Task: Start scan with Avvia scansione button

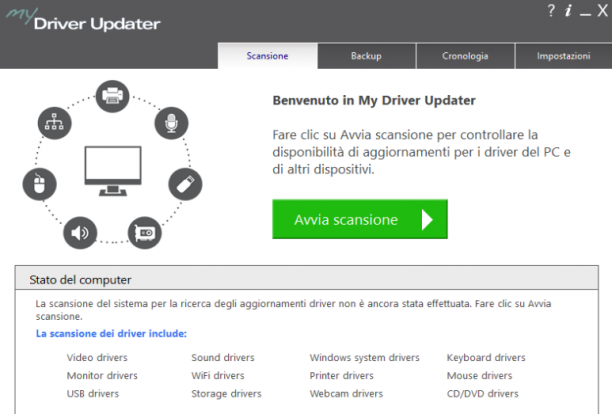Action: (x=360, y=219)
